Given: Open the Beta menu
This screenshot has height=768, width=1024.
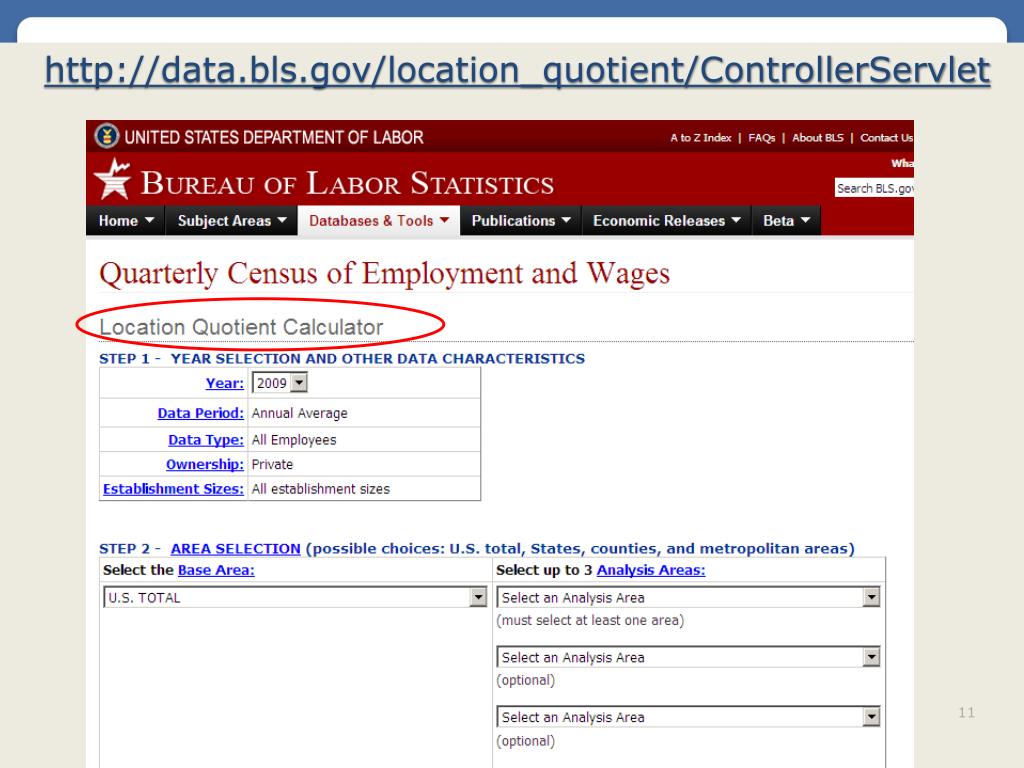Looking at the screenshot, I should [786, 221].
